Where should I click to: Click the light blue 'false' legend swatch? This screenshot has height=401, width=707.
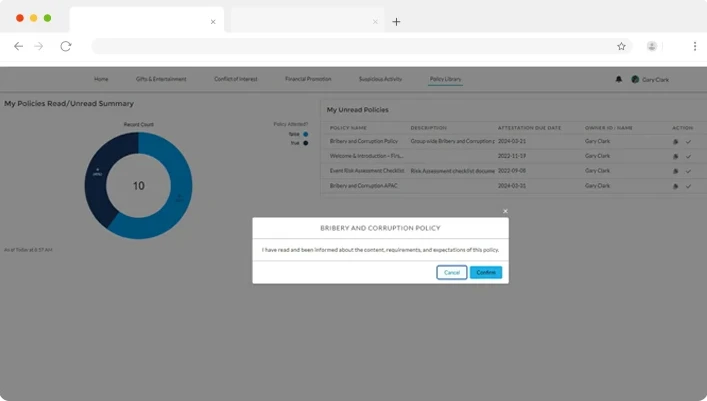[305, 134]
